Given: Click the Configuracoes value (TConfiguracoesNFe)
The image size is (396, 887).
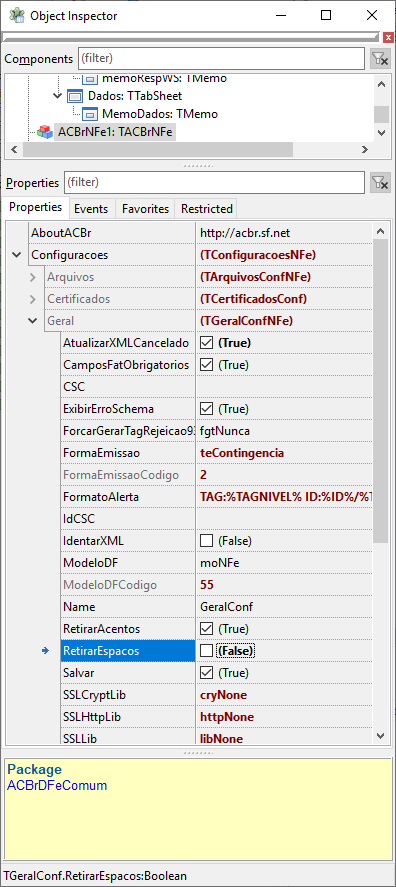Looking at the screenshot, I should point(258,255).
